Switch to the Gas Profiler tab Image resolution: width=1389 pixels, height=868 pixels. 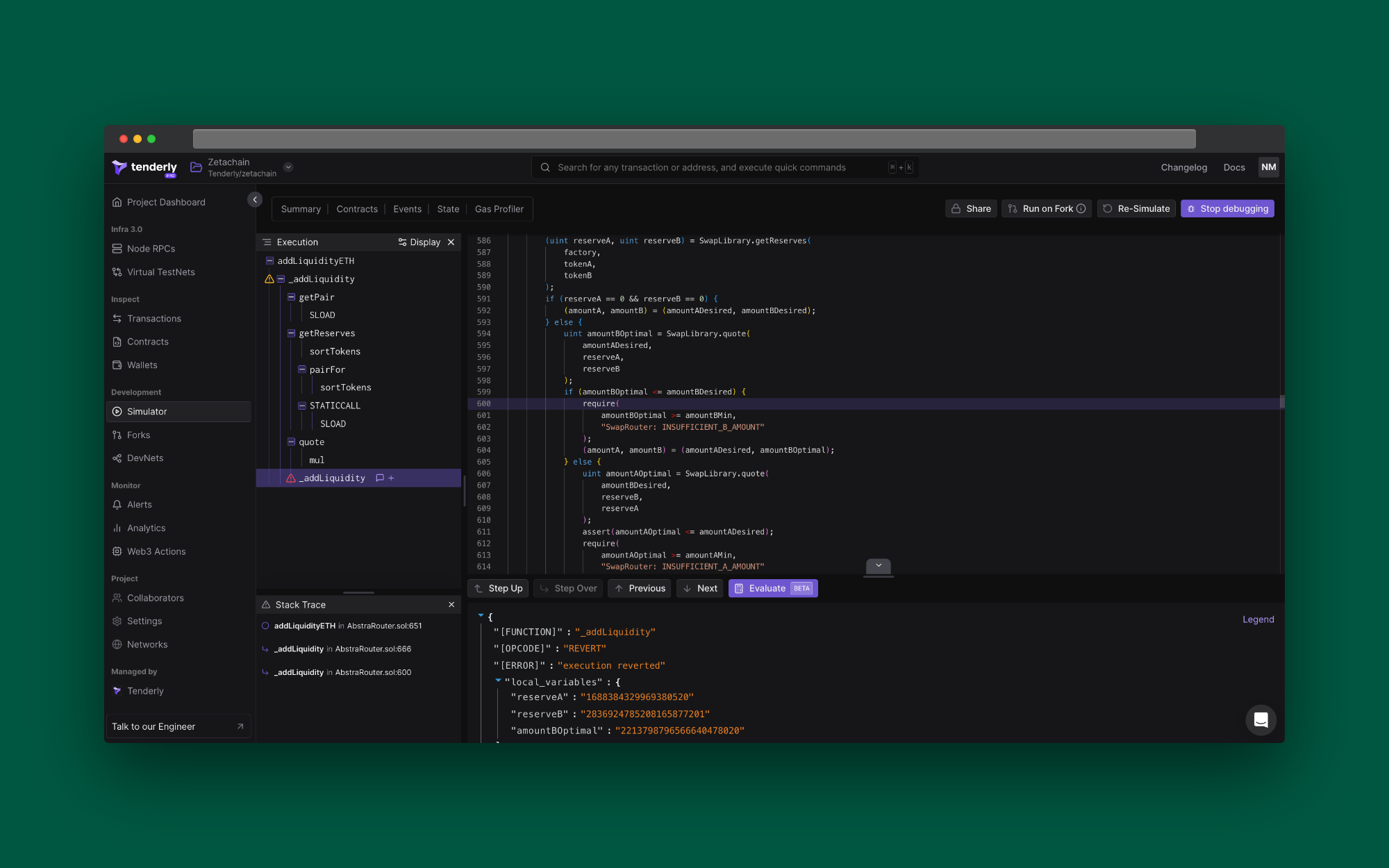499,209
